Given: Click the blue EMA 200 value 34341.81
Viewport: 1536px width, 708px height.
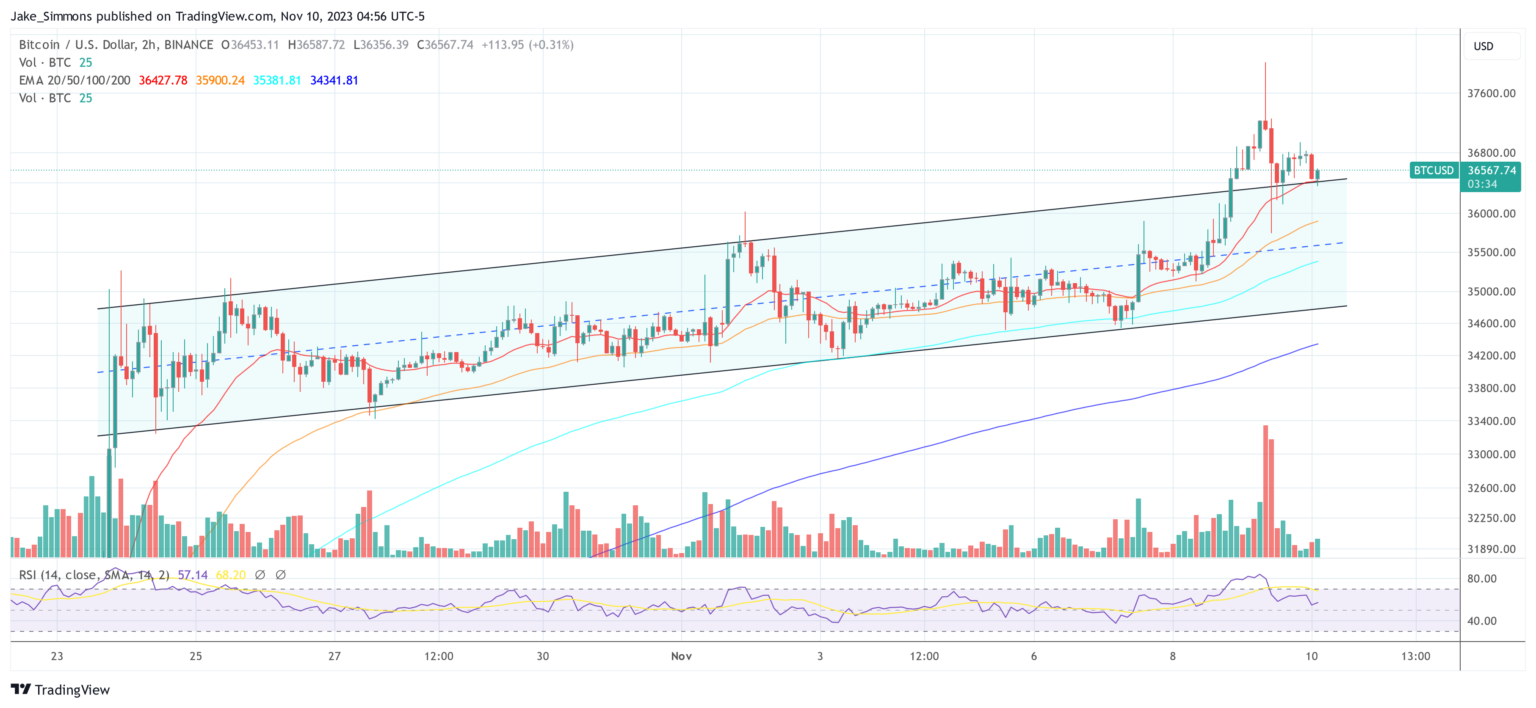Looking at the screenshot, I should pyautogui.click(x=333, y=79).
